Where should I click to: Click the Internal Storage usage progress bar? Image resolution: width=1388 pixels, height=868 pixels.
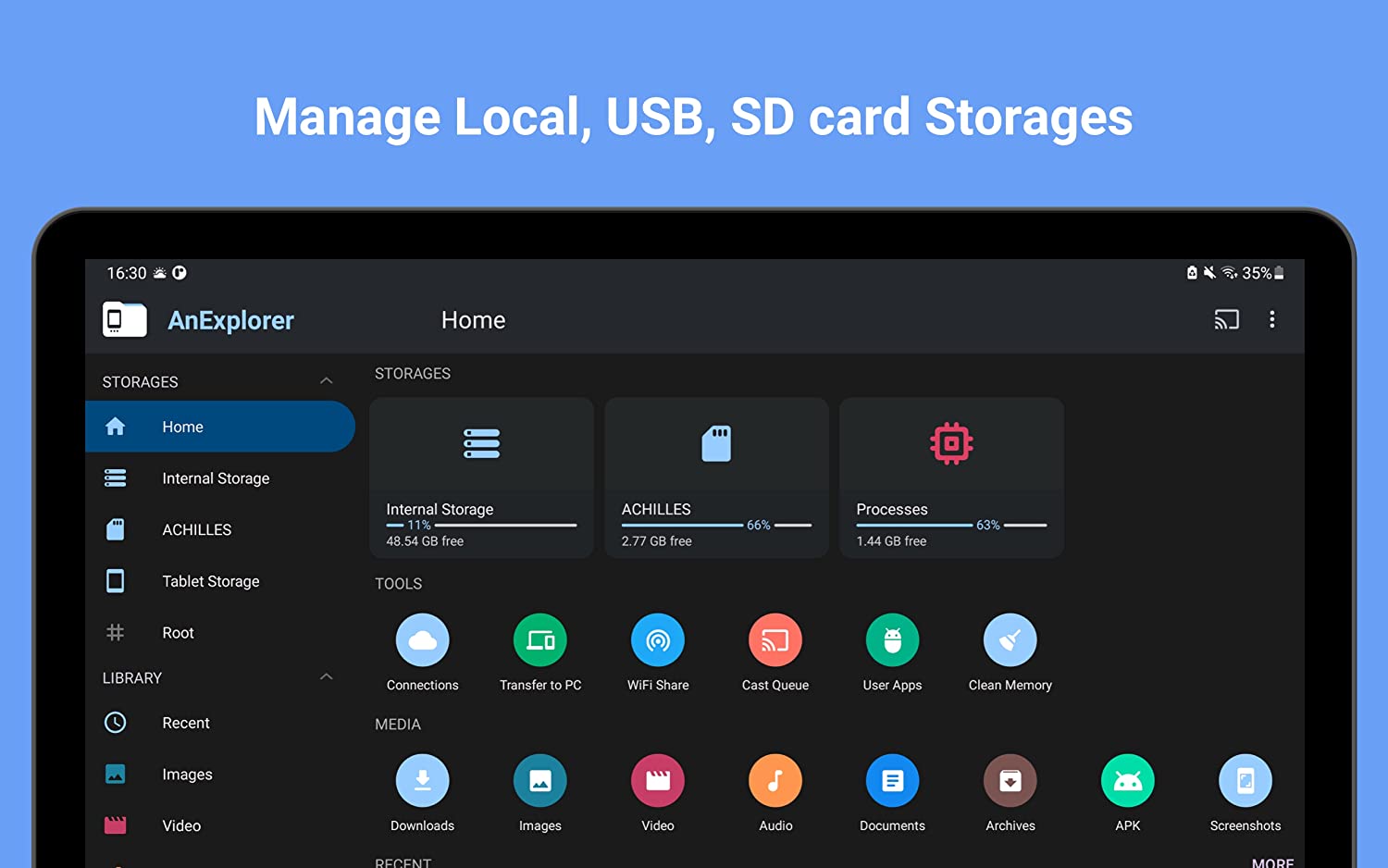[x=481, y=525]
